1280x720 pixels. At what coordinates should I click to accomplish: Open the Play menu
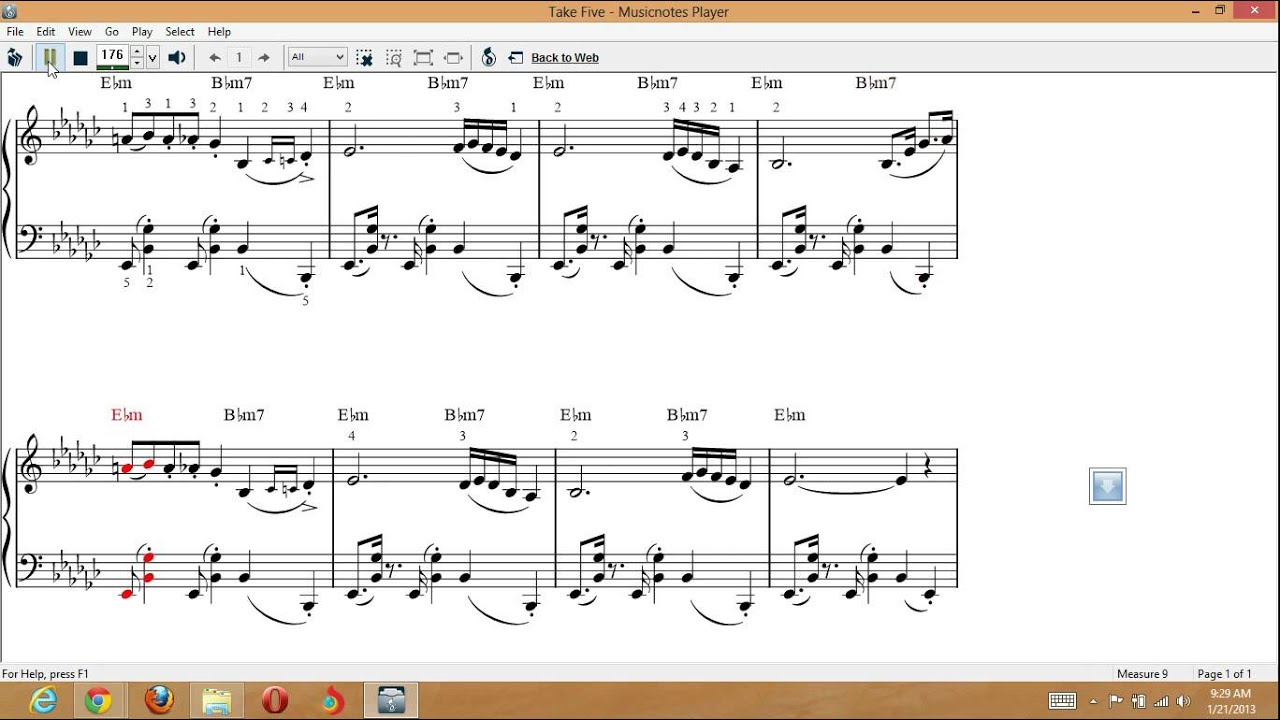tap(142, 32)
